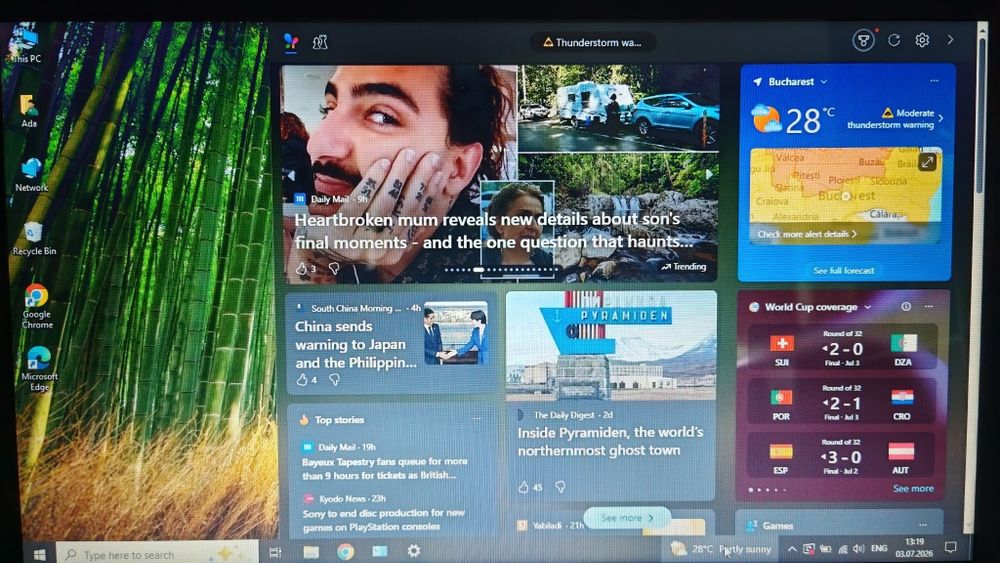This screenshot has height=563, width=1000.
Task: Open China sends warning to Japan article
Action: click(356, 344)
